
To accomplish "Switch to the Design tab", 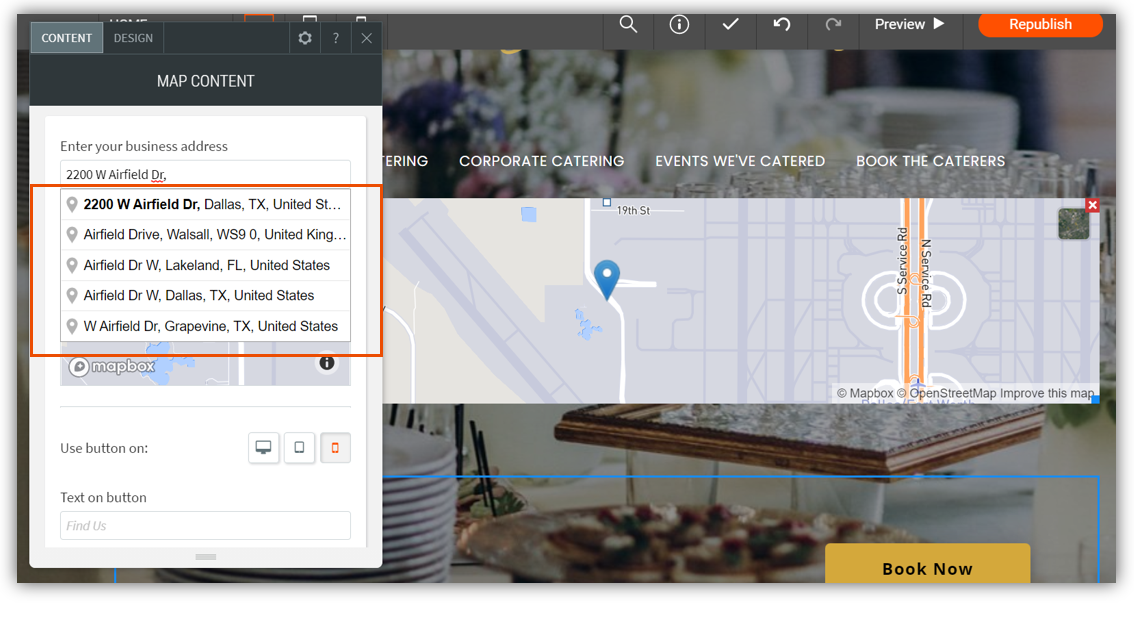I will [x=133, y=38].
